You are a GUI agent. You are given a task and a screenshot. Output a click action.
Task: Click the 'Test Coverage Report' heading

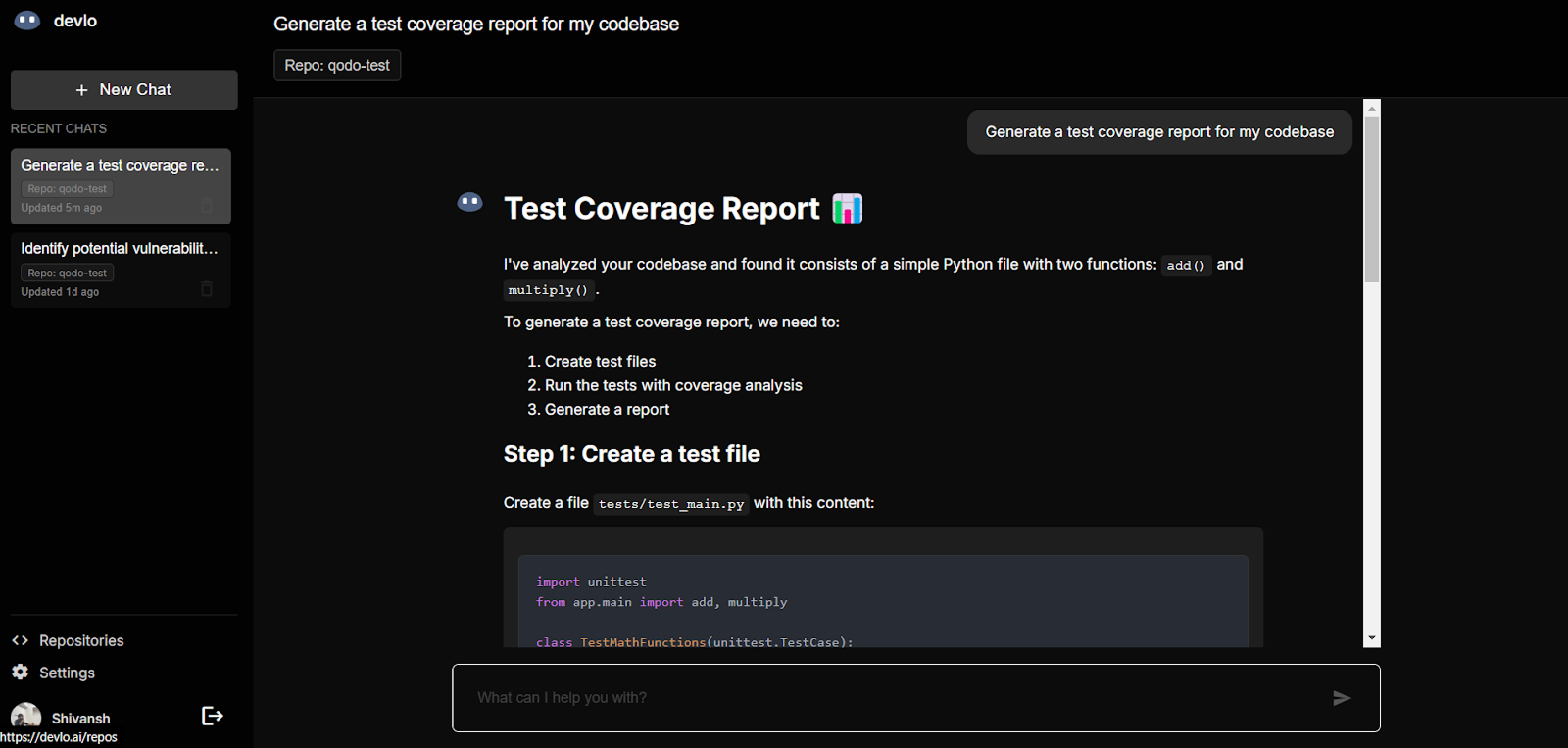click(661, 209)
